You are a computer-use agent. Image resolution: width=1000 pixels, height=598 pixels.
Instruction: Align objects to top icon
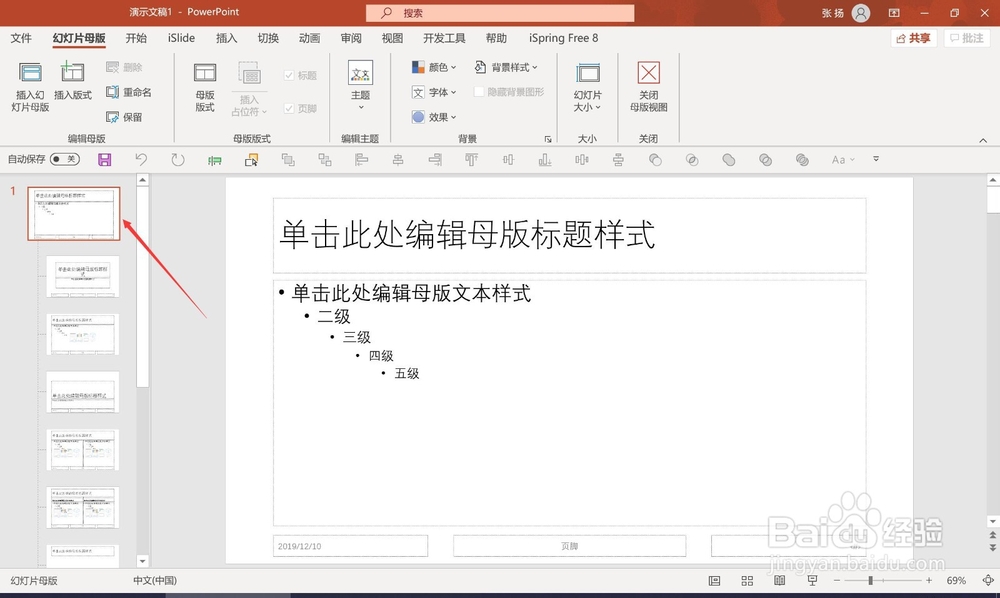pos(471,160)
